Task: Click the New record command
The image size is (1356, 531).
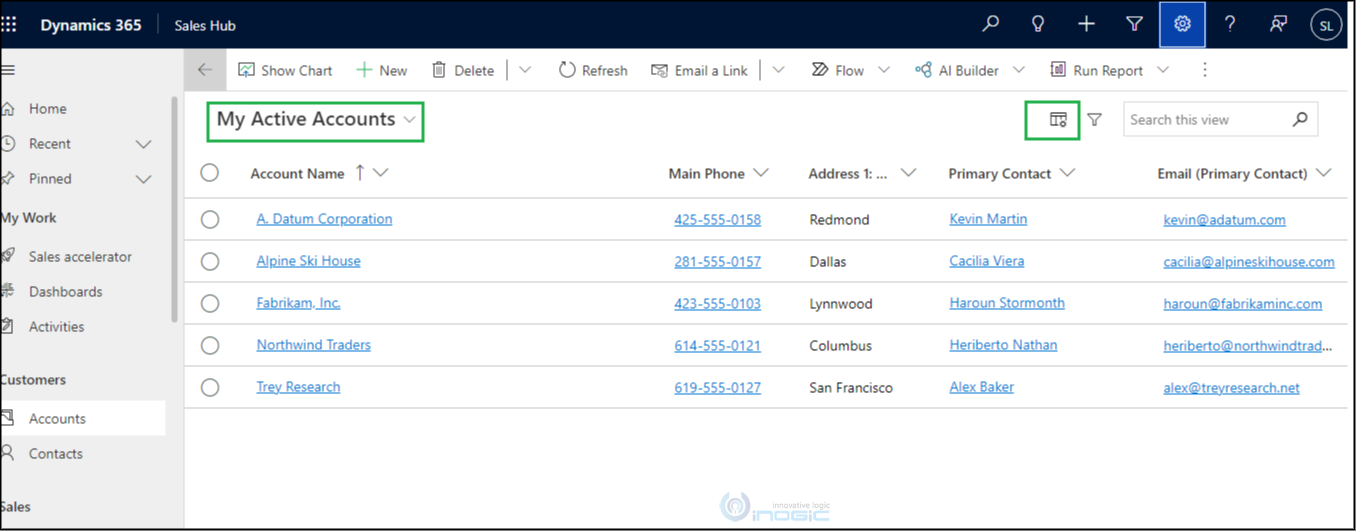Action: [382, 70]
